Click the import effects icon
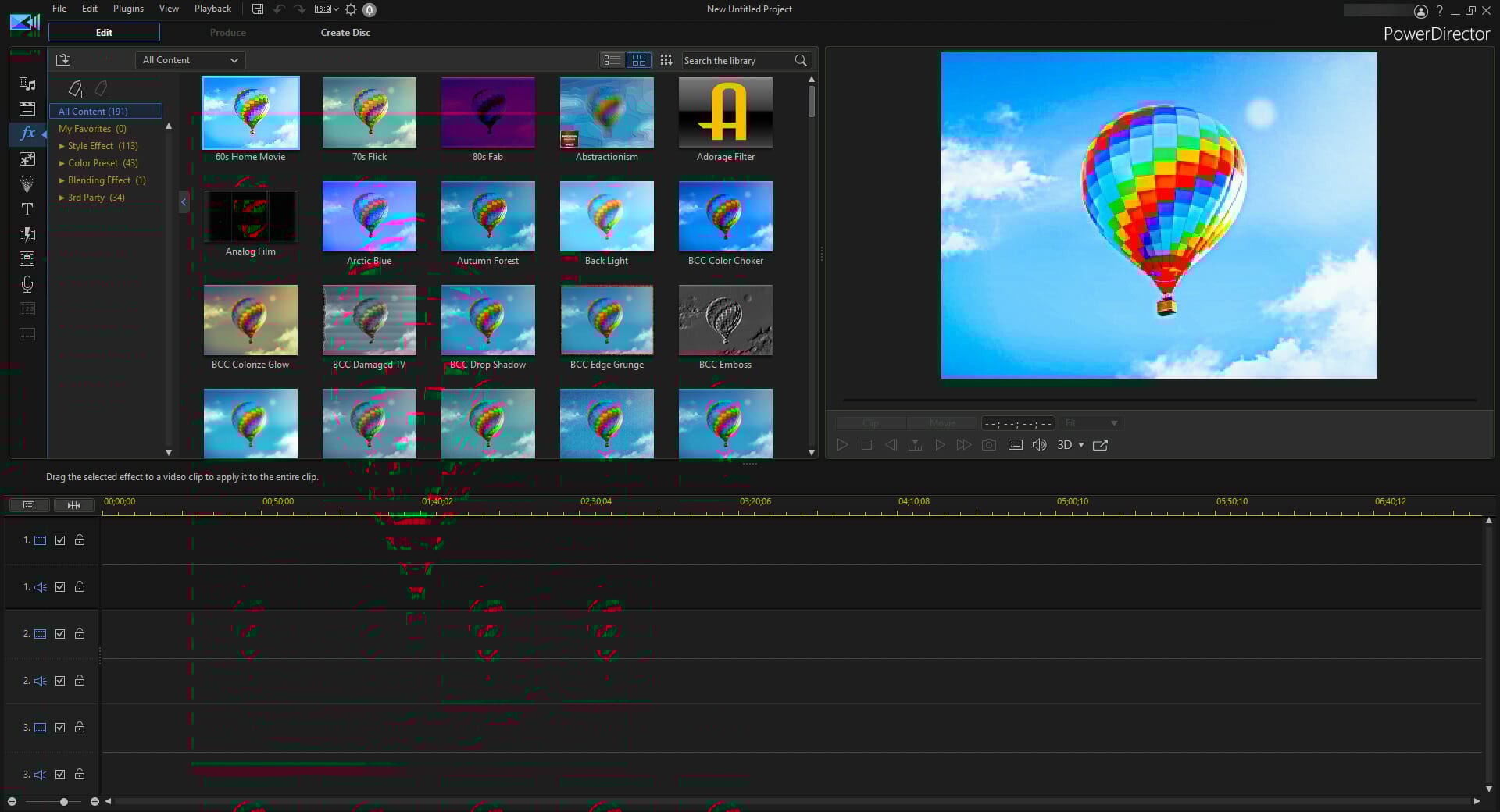 click(63, 60)
